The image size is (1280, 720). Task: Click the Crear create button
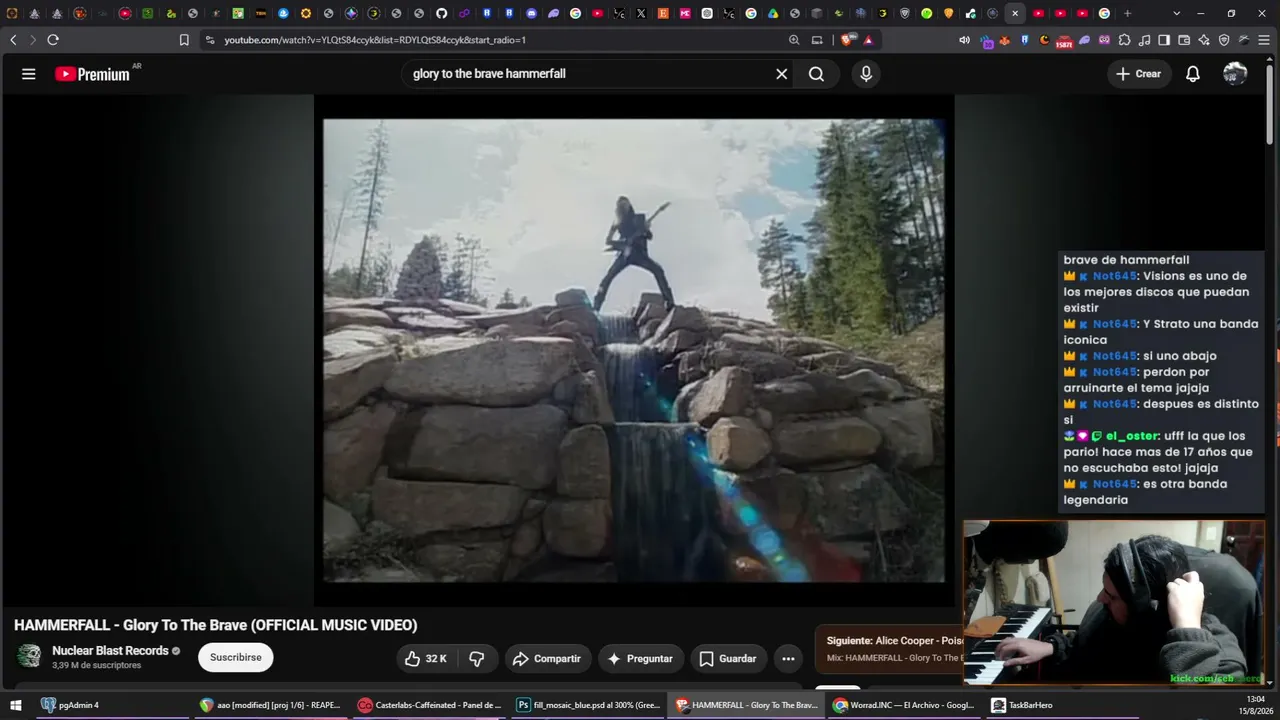pyautogui.click(x=1139, y=74)
